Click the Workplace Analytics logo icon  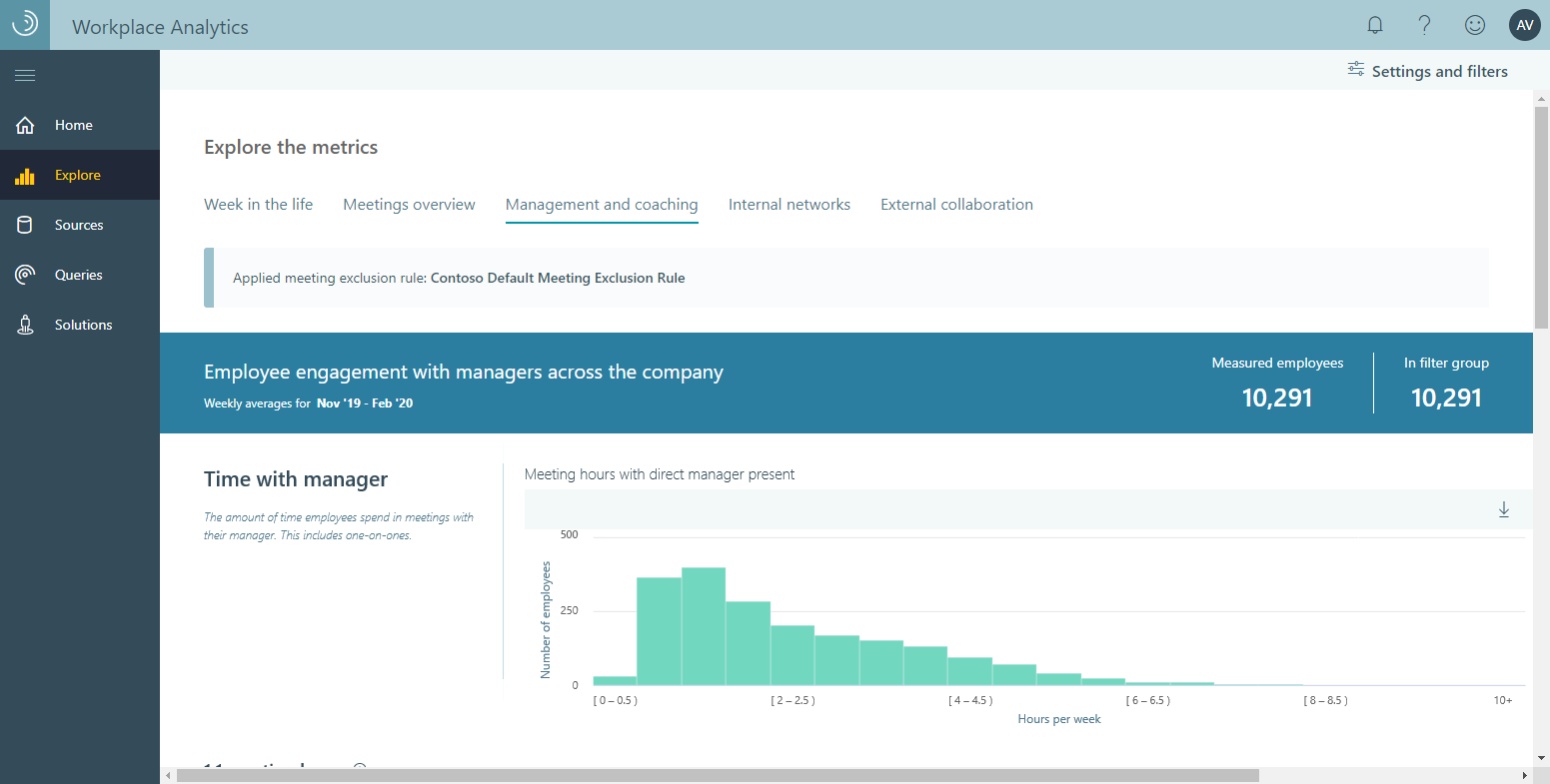25,25
